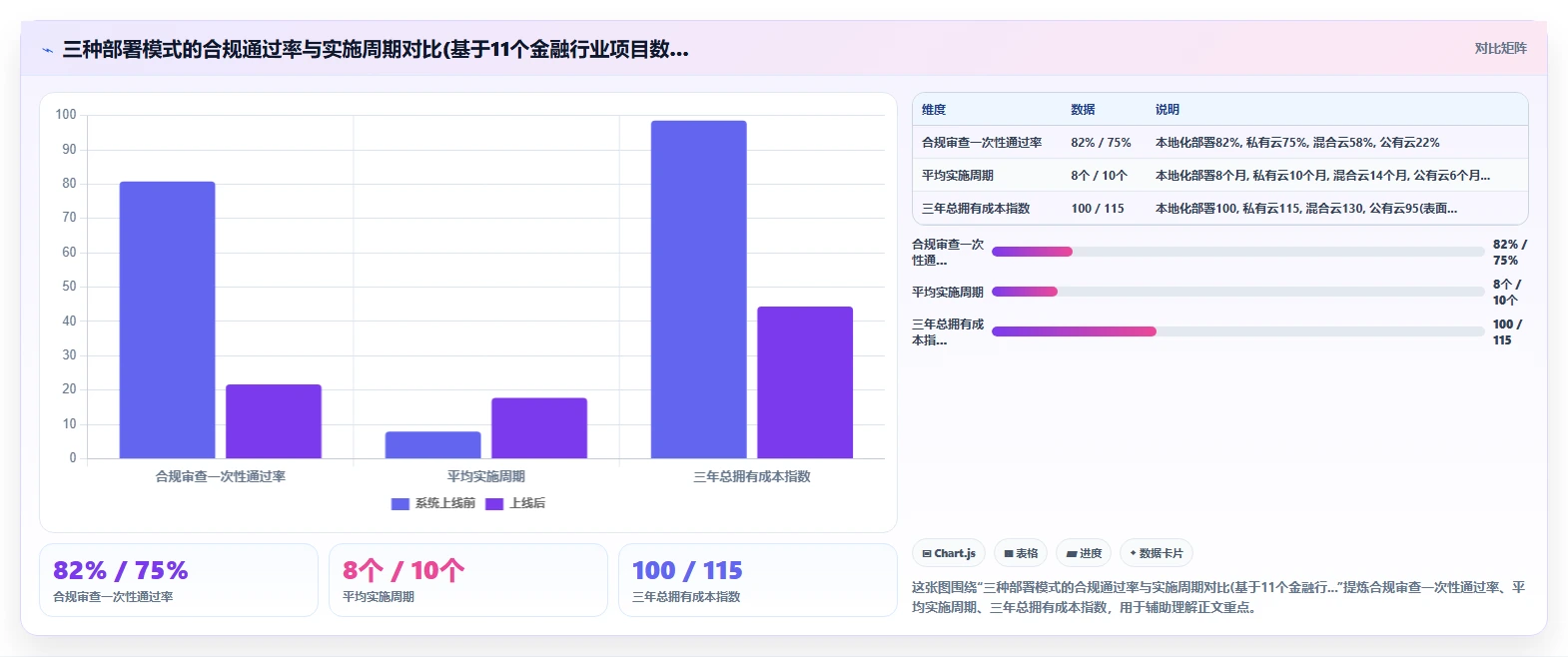Screen dimensions: 1568x657
Task: Click the blue bar for 平均实施周期
Action: coord(432,445)
